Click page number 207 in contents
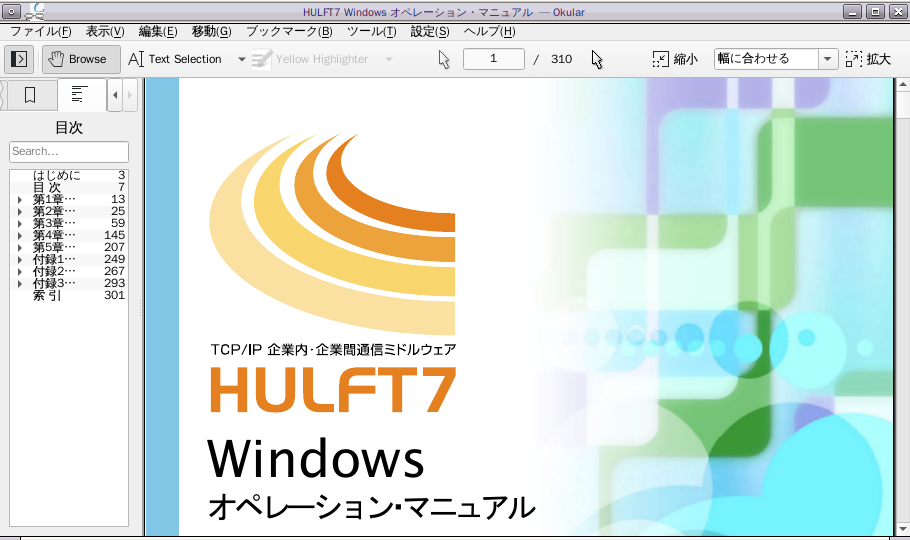The height and width of the screenshot is (540, 910). pos(114,247)
